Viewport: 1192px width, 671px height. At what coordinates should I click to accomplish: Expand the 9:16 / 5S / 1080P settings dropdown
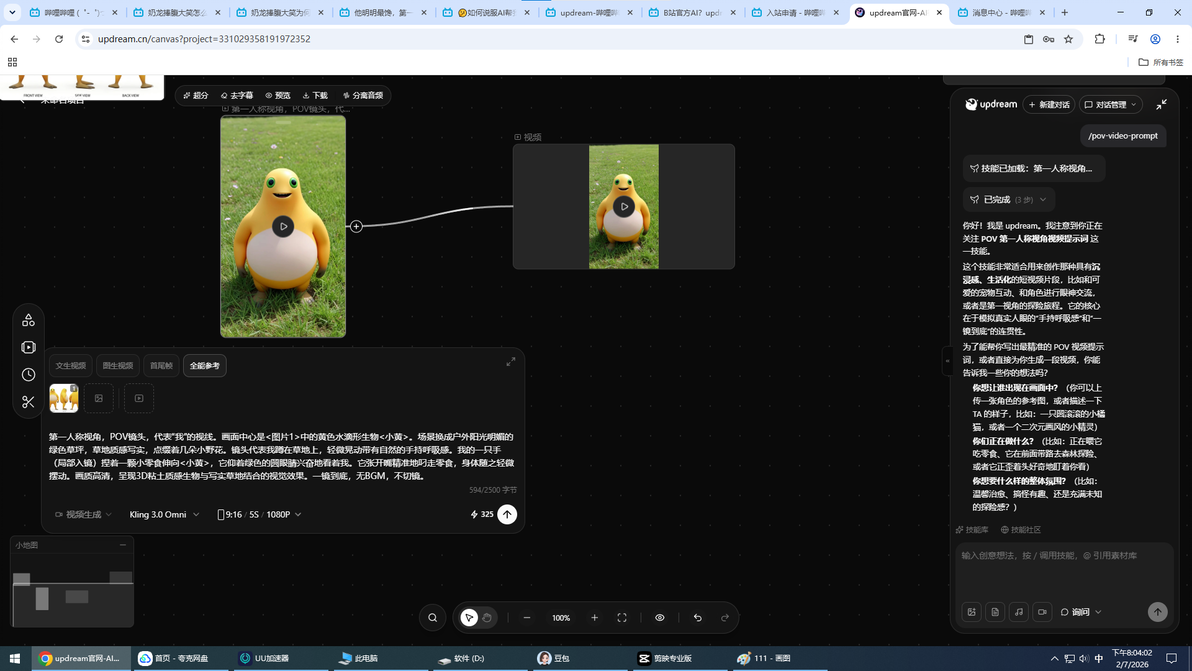pos(259,514)
